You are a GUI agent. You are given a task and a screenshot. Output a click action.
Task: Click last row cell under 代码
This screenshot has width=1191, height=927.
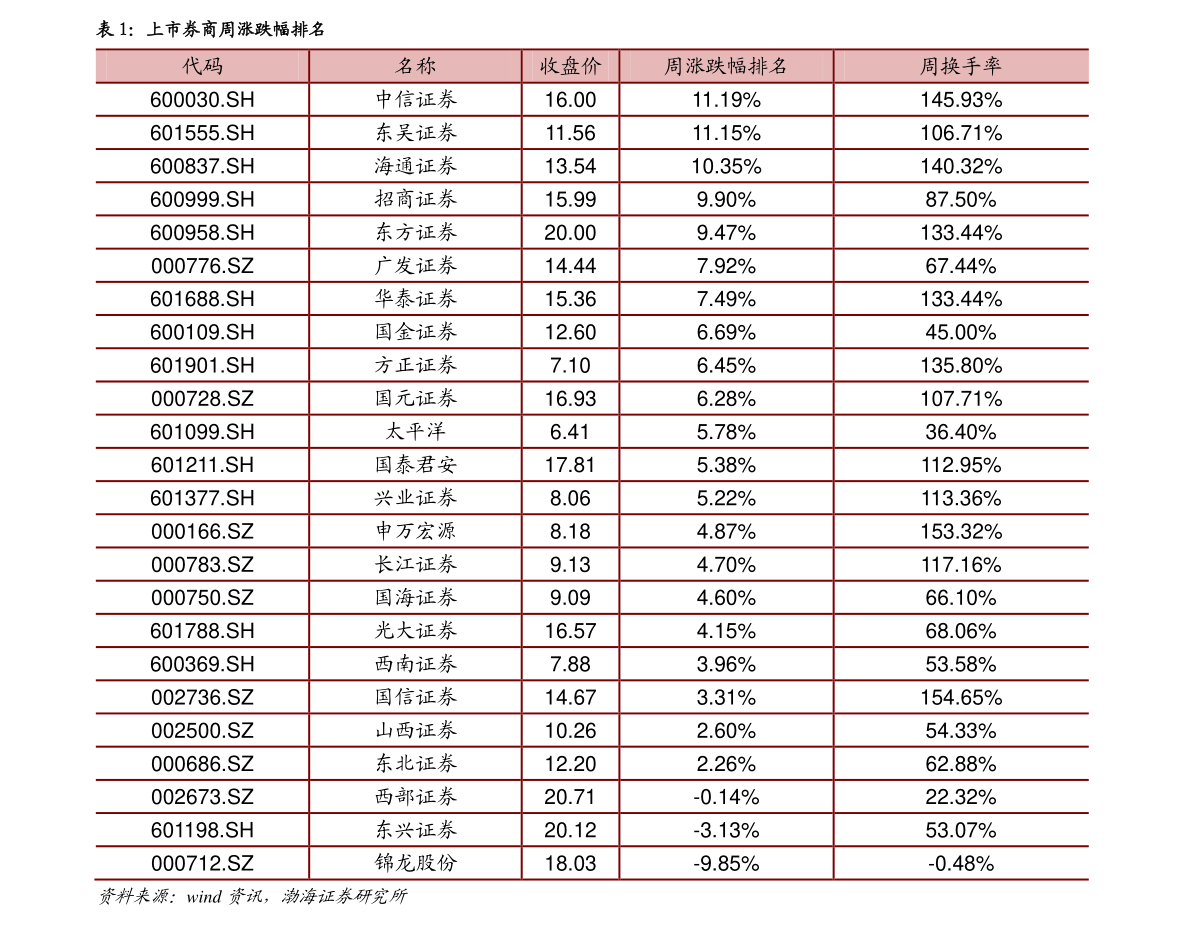coord(202,863)
